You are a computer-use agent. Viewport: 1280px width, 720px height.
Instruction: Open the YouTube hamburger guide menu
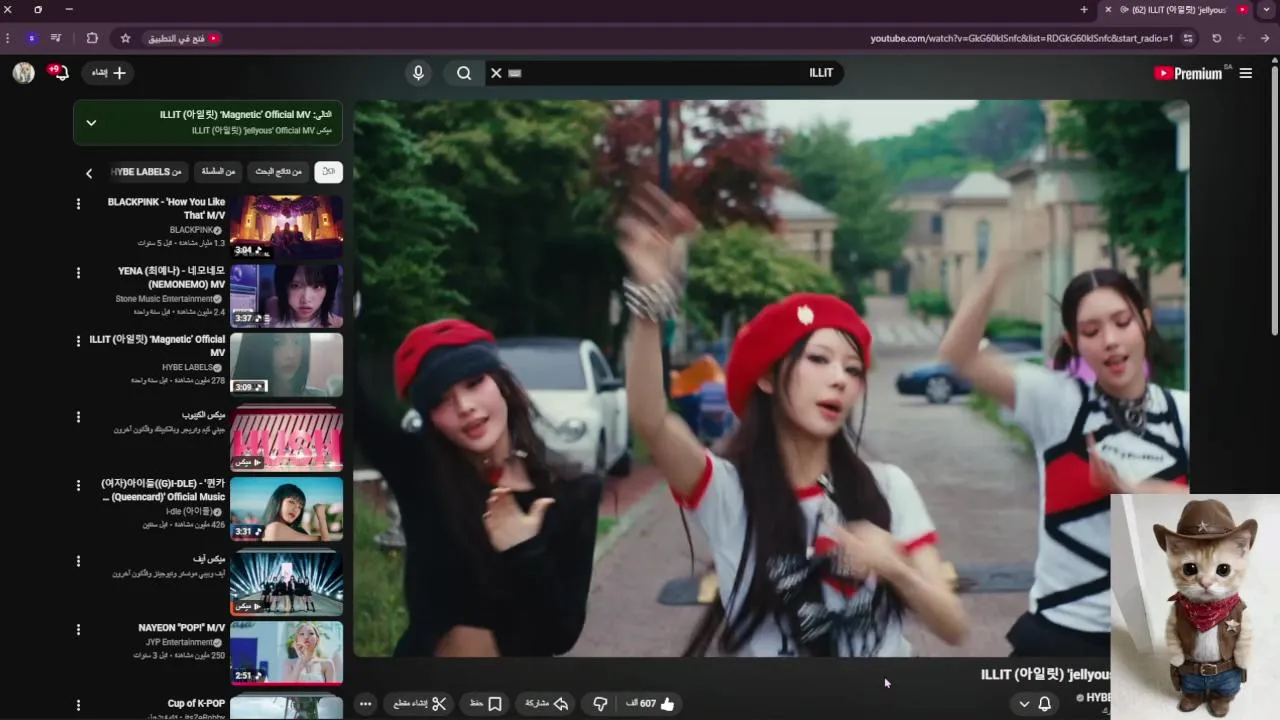pyautogui.click(x=1245, y=73)
